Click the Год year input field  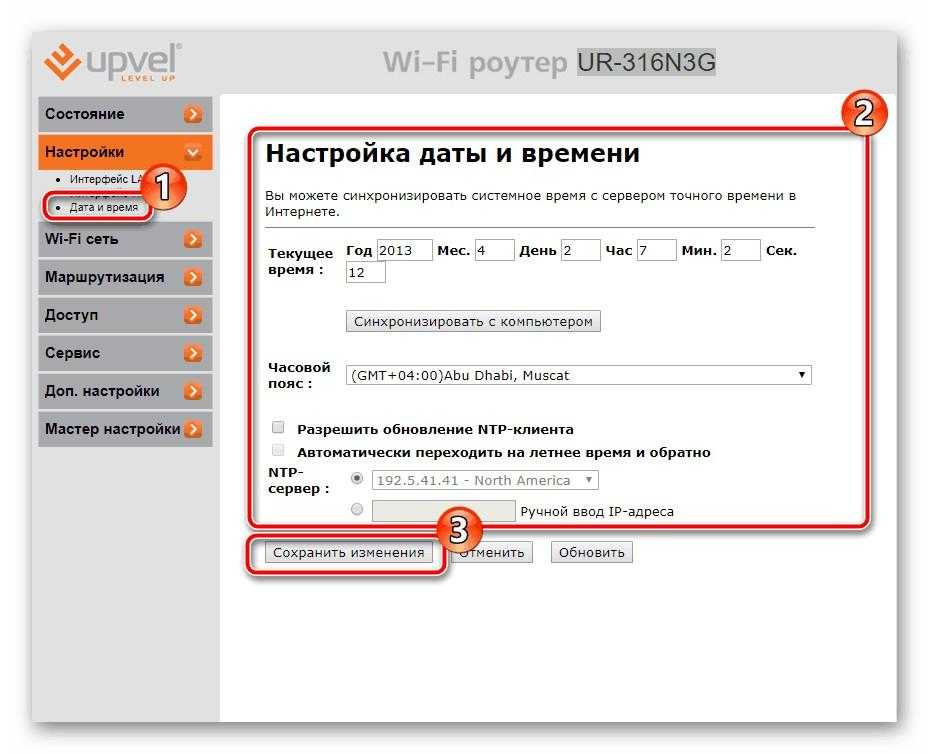(x=404, y=251)
